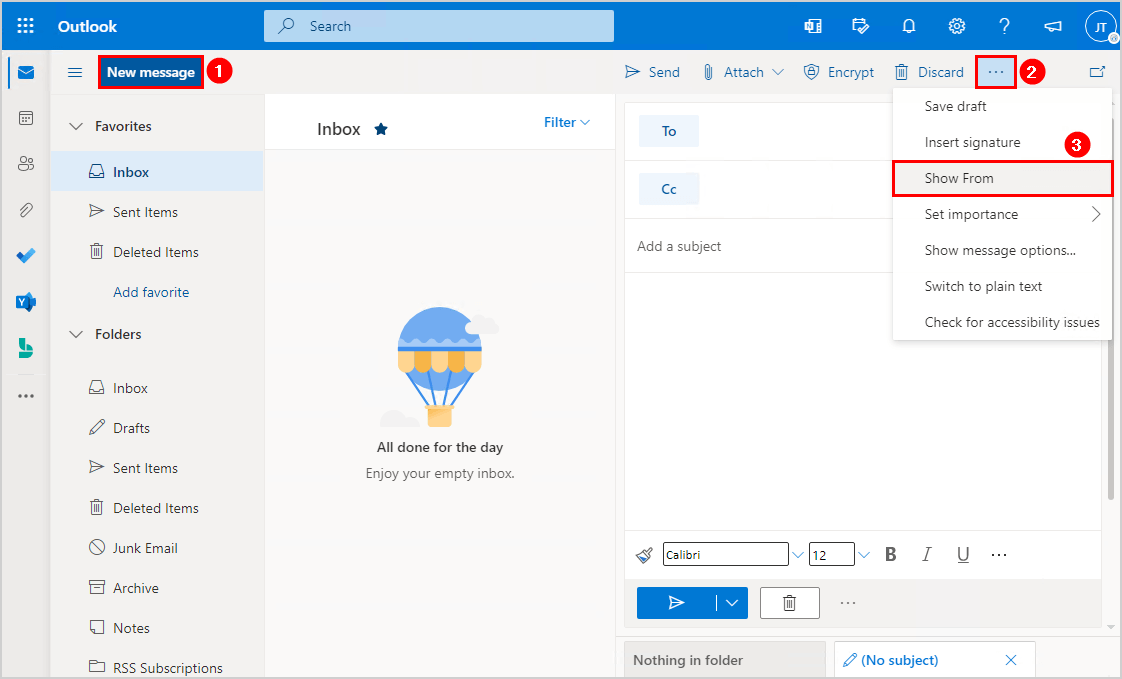Image resolution: width=1122 pixels, height=679 pixels.
Task: Open more actions ellipsis in compose toolbar
Action: 996,72
